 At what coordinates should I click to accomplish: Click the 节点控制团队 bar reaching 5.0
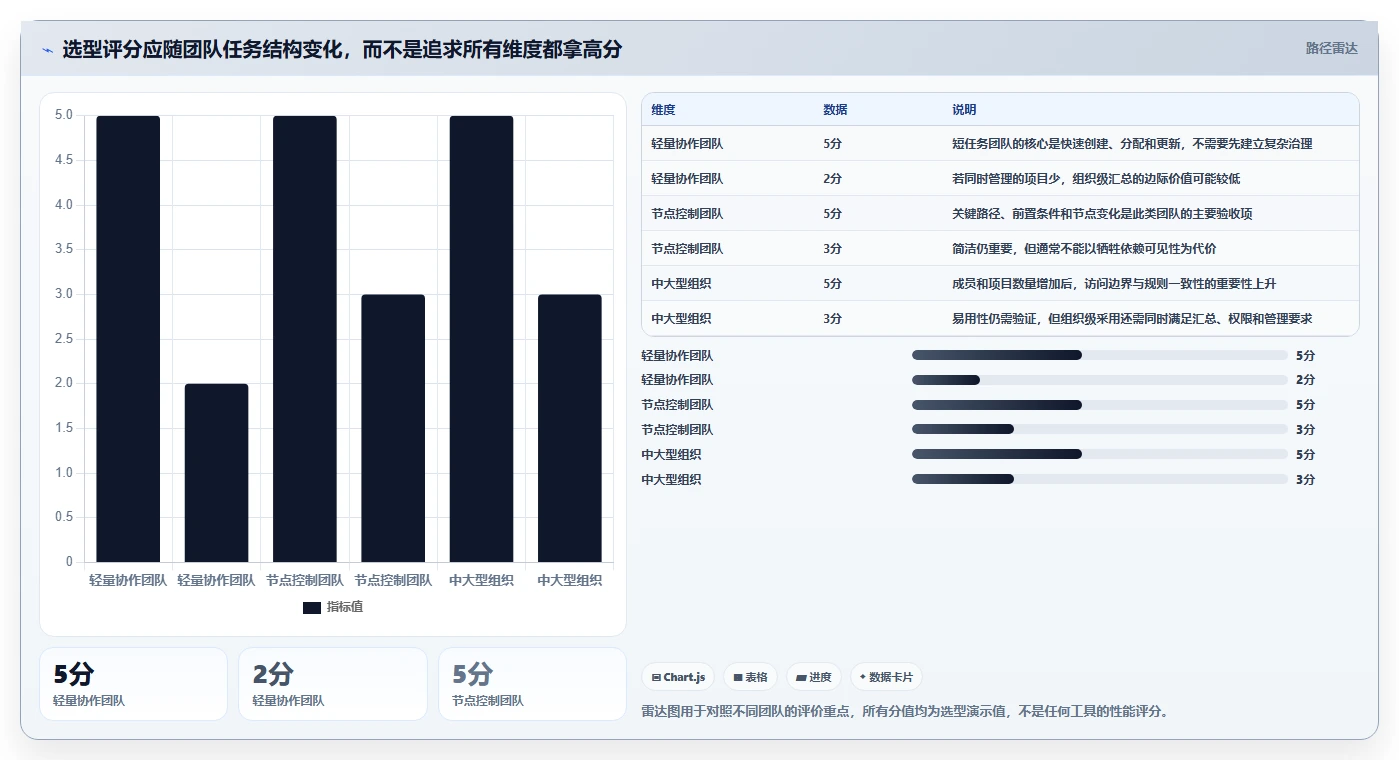(x=305, y=339)
